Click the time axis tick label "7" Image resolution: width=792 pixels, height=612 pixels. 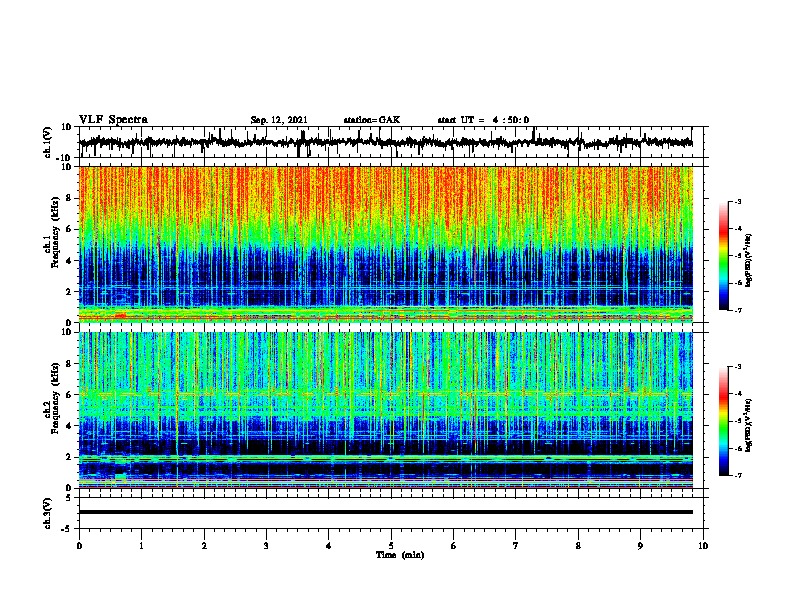pyautogui.click(x=516, y=546)
